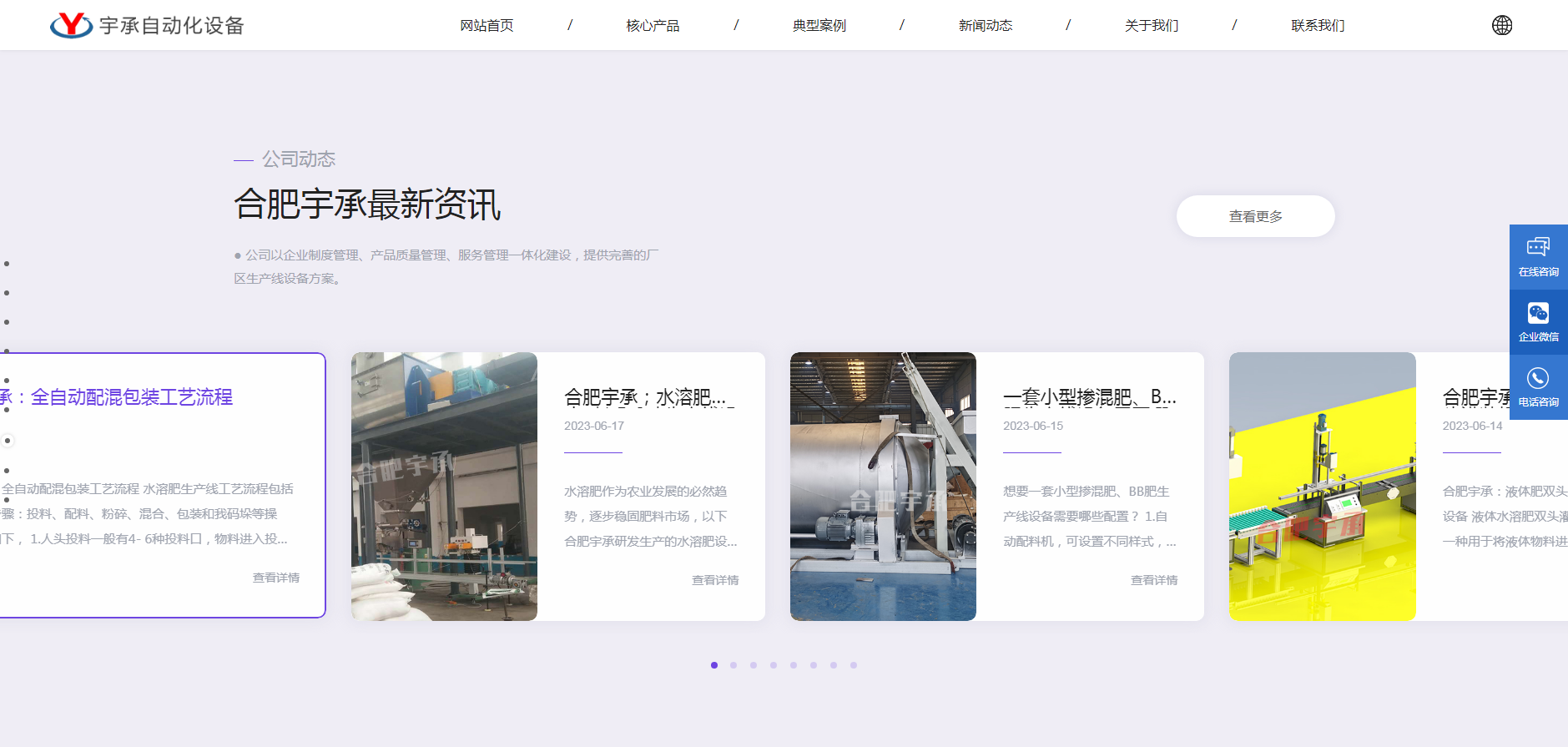Click the globe language icon
The width and height of the screenshot is (1568, 747).
tap(1501, 25)
